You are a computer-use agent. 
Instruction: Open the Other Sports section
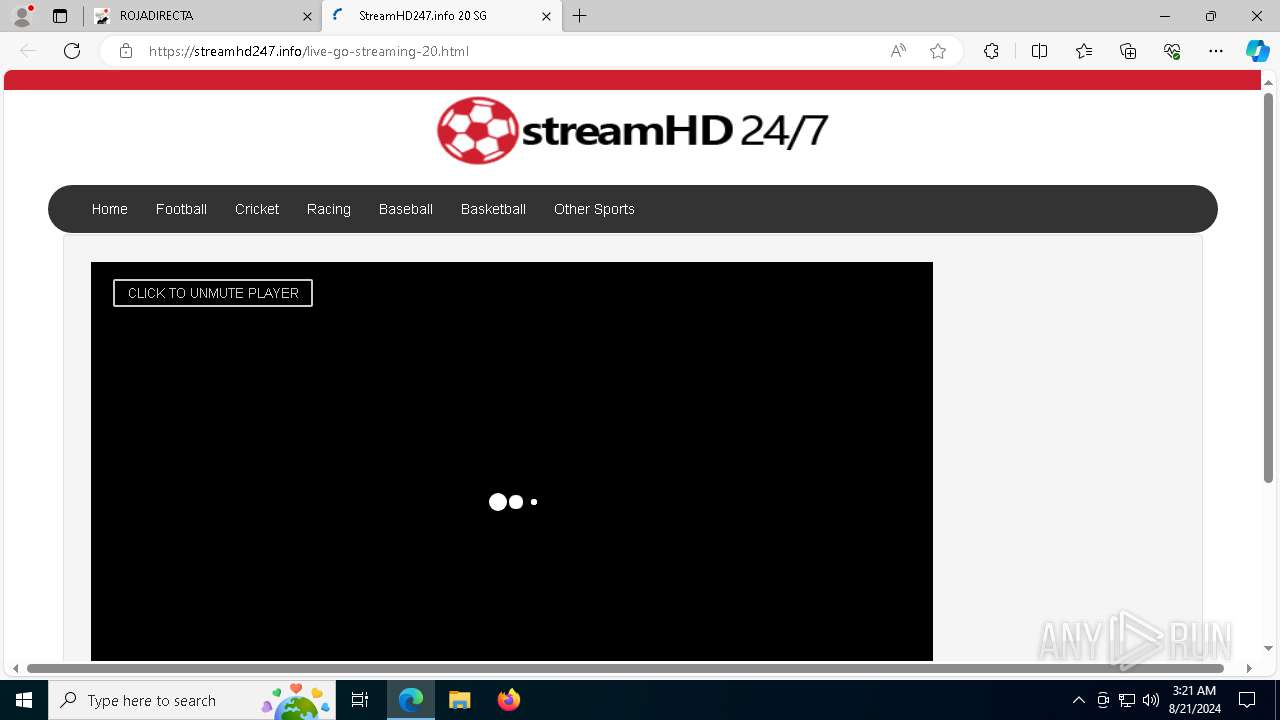pos(594,209)
